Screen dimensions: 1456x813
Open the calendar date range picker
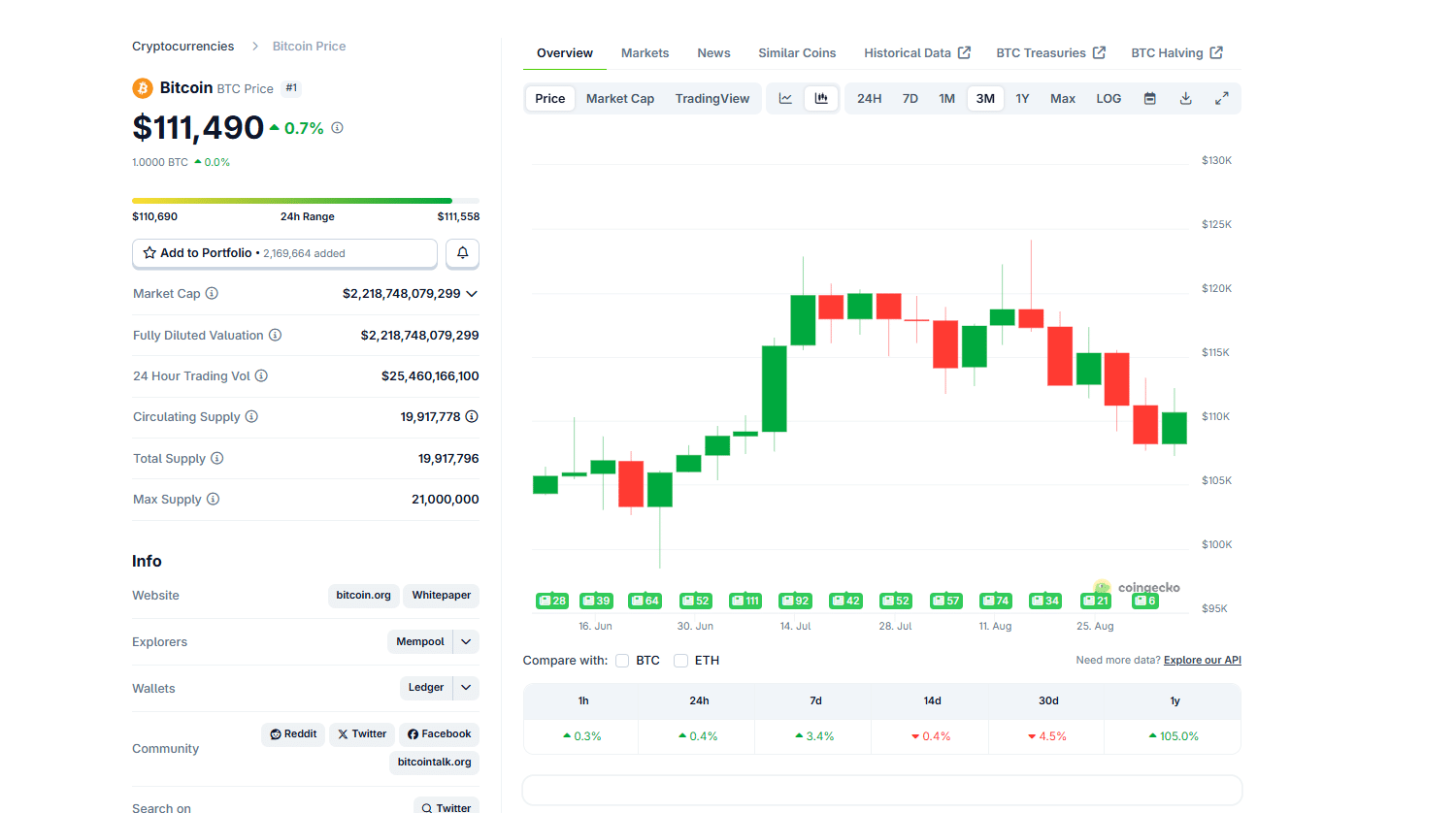(1149, 98)
